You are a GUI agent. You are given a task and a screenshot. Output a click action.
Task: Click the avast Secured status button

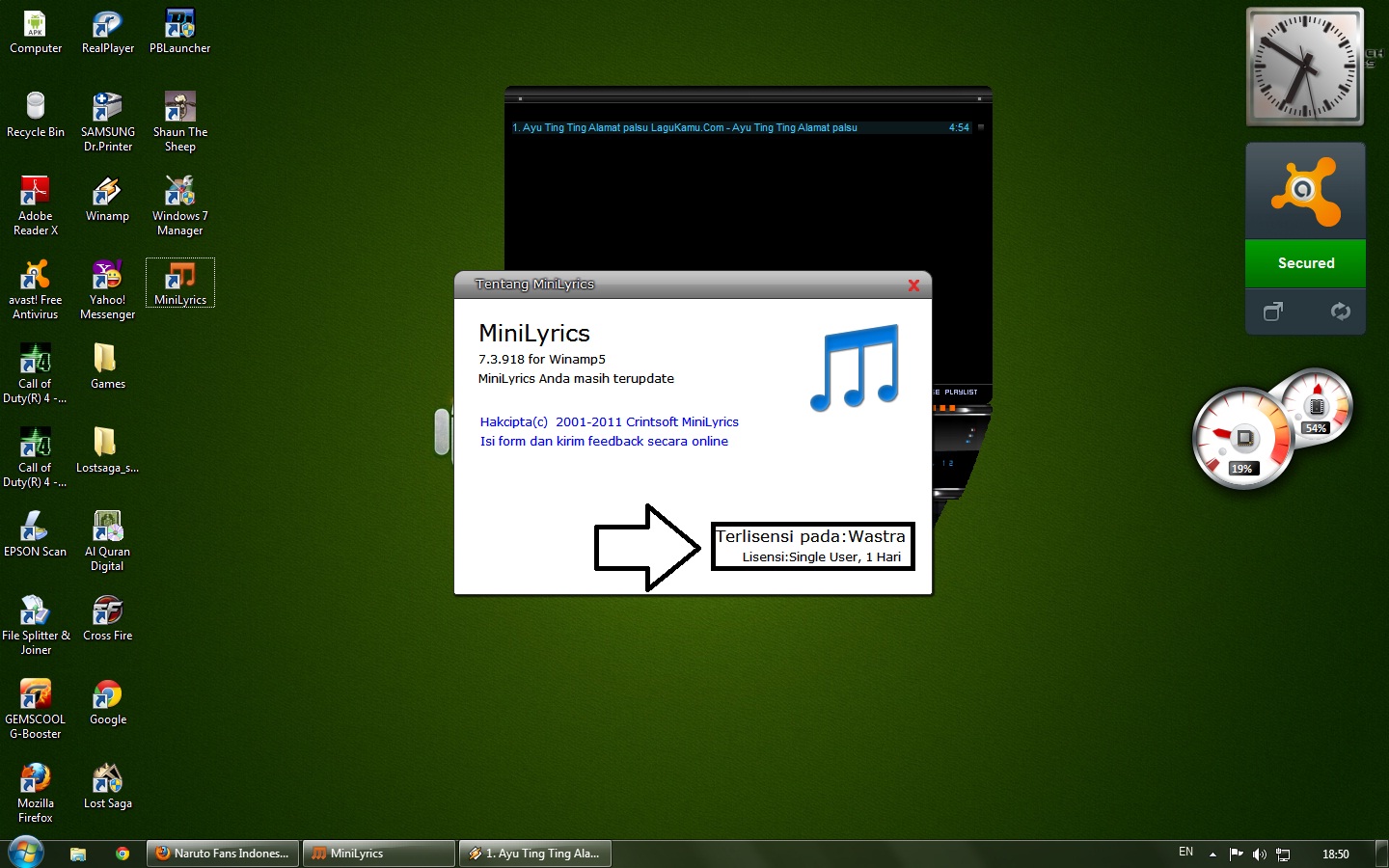pyautogui.click(x=1305, y=263)
